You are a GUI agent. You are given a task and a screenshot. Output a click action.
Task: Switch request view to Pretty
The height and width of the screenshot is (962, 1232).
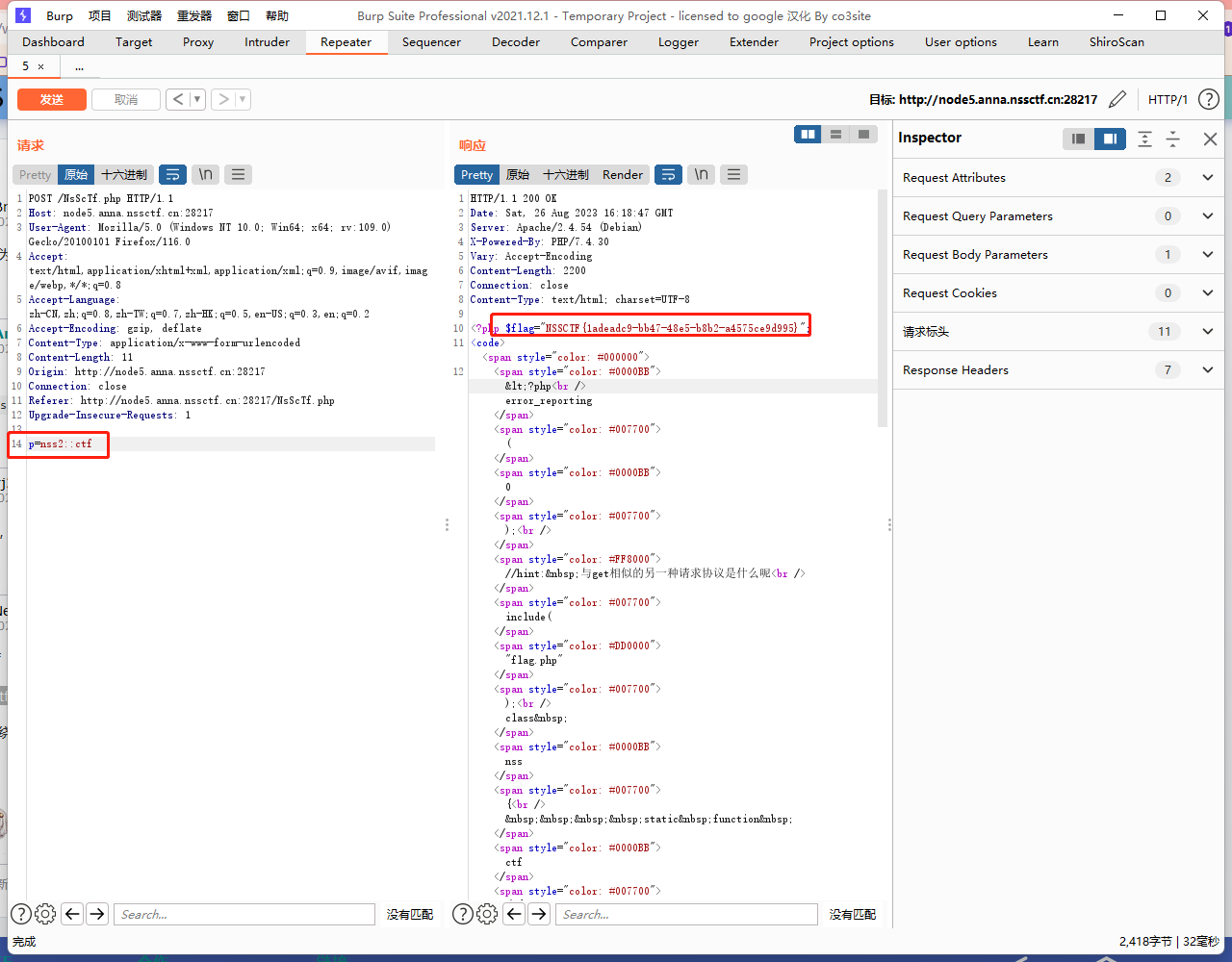(x=36, y=174)
